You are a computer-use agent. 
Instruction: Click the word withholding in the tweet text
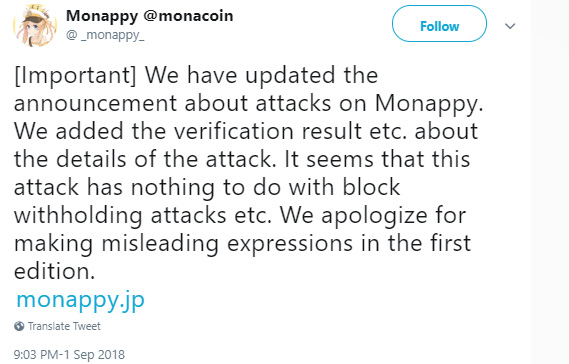click(x=78, y=216)
